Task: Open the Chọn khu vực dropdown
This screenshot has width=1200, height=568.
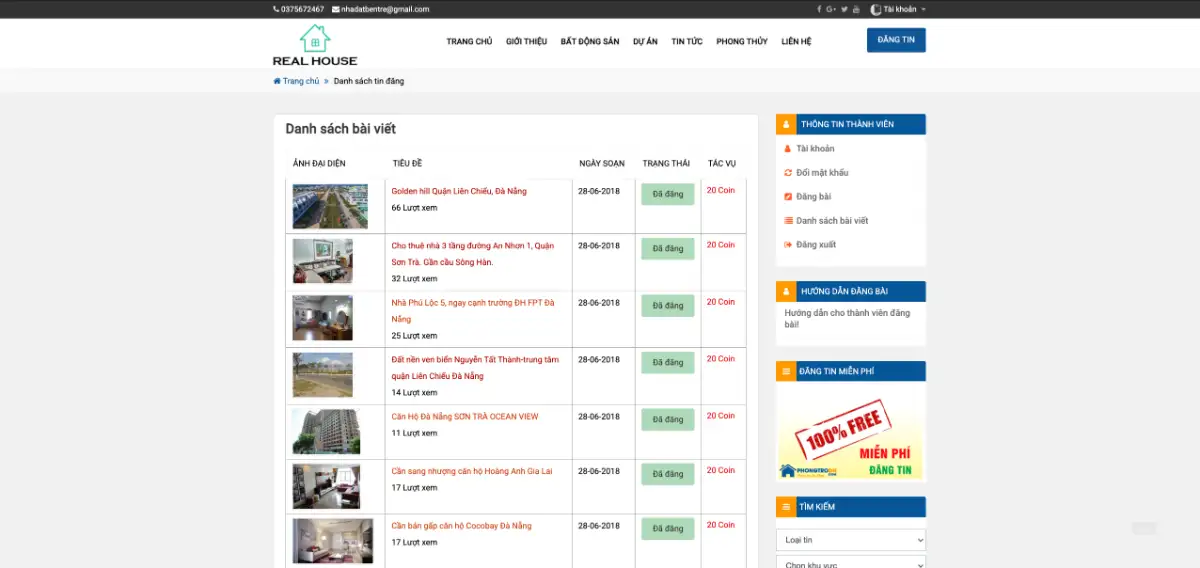Action: tap(851, 563)
